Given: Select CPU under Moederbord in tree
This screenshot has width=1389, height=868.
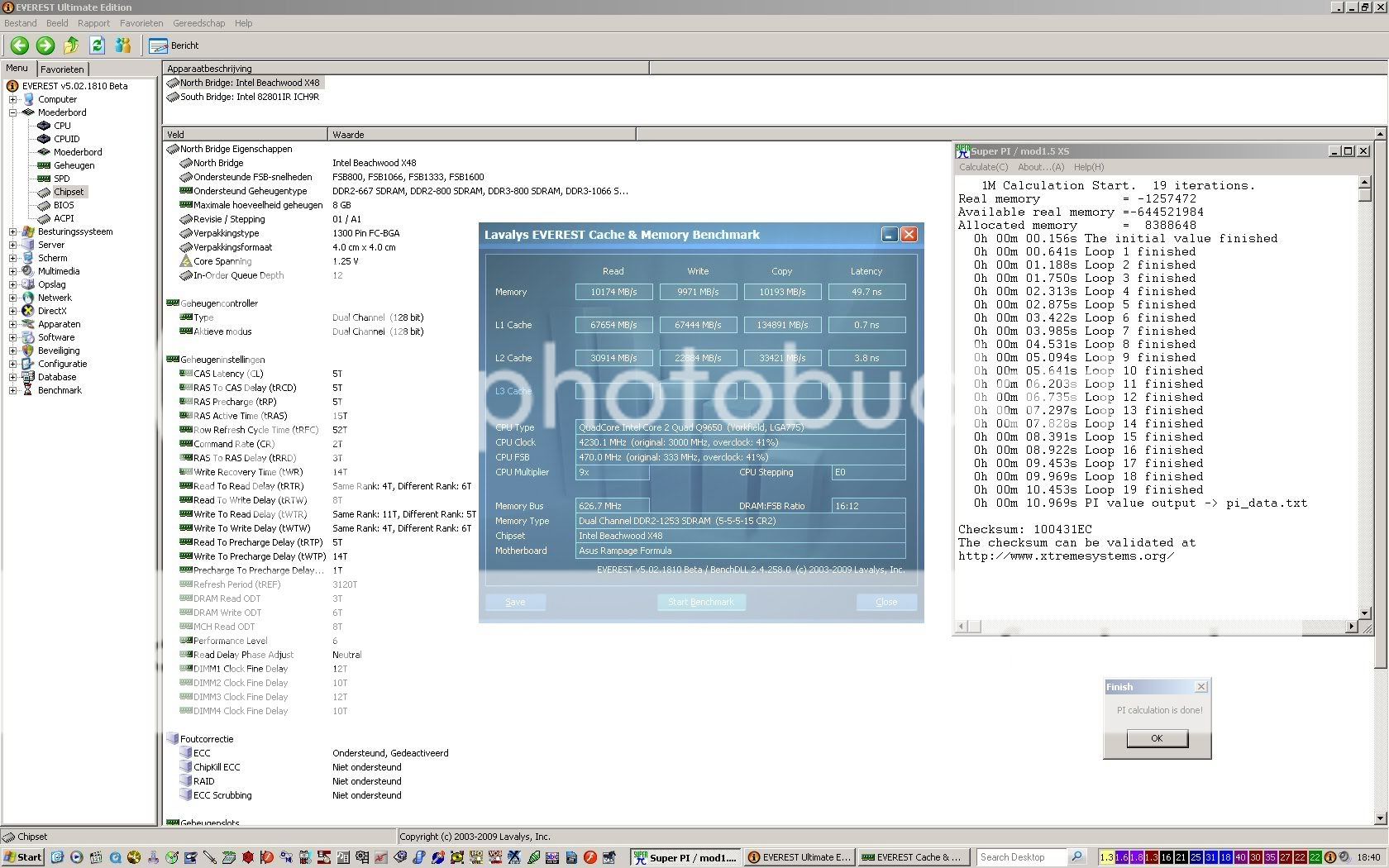Looking at the screenshot, I should pyautogui.click(x=62, y=126).
